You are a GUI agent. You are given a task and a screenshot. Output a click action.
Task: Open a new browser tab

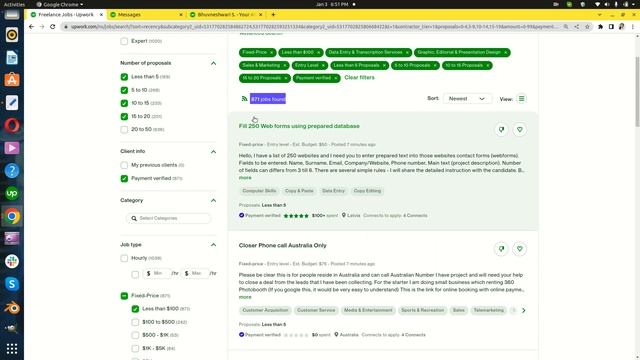click(273, 15)
